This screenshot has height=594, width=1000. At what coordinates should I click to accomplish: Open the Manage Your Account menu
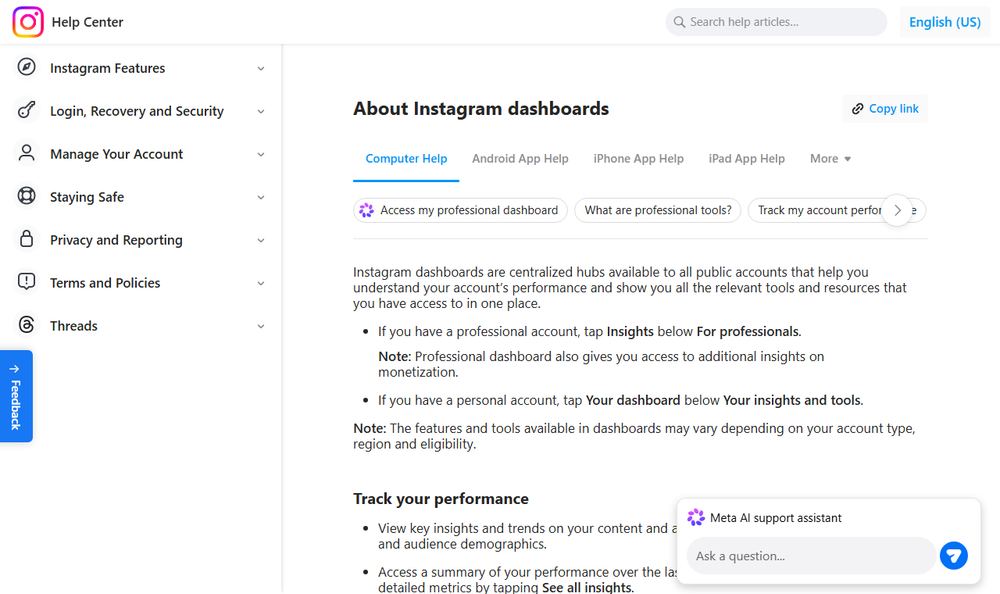click(x=141, y=154)
